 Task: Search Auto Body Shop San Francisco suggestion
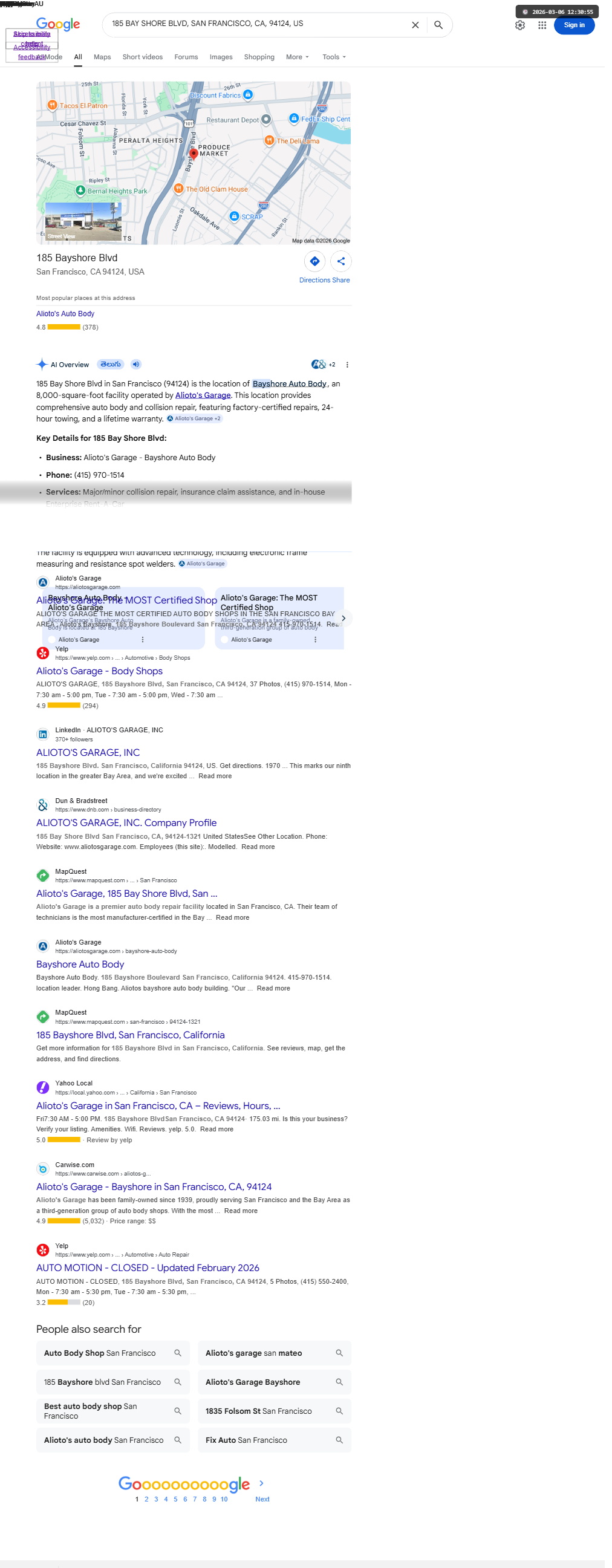[x=112, y=1353]
